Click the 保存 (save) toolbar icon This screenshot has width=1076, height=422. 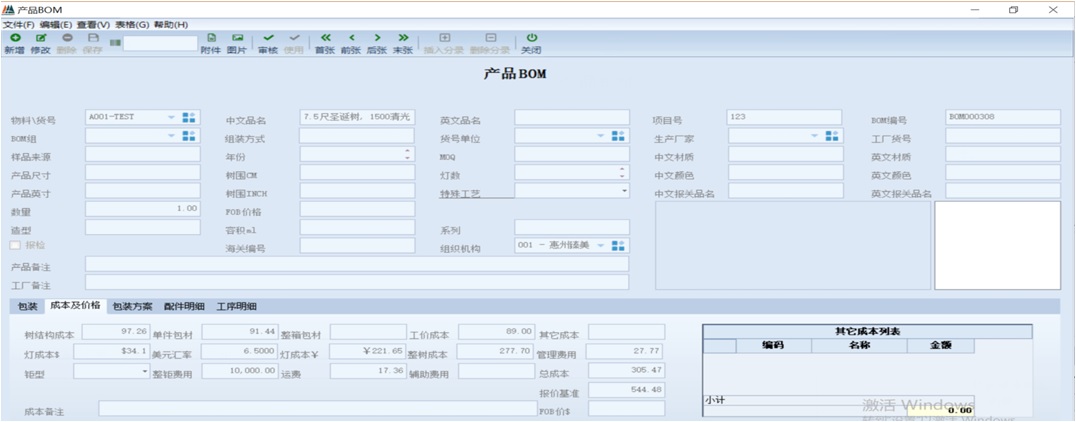point(93,38)
